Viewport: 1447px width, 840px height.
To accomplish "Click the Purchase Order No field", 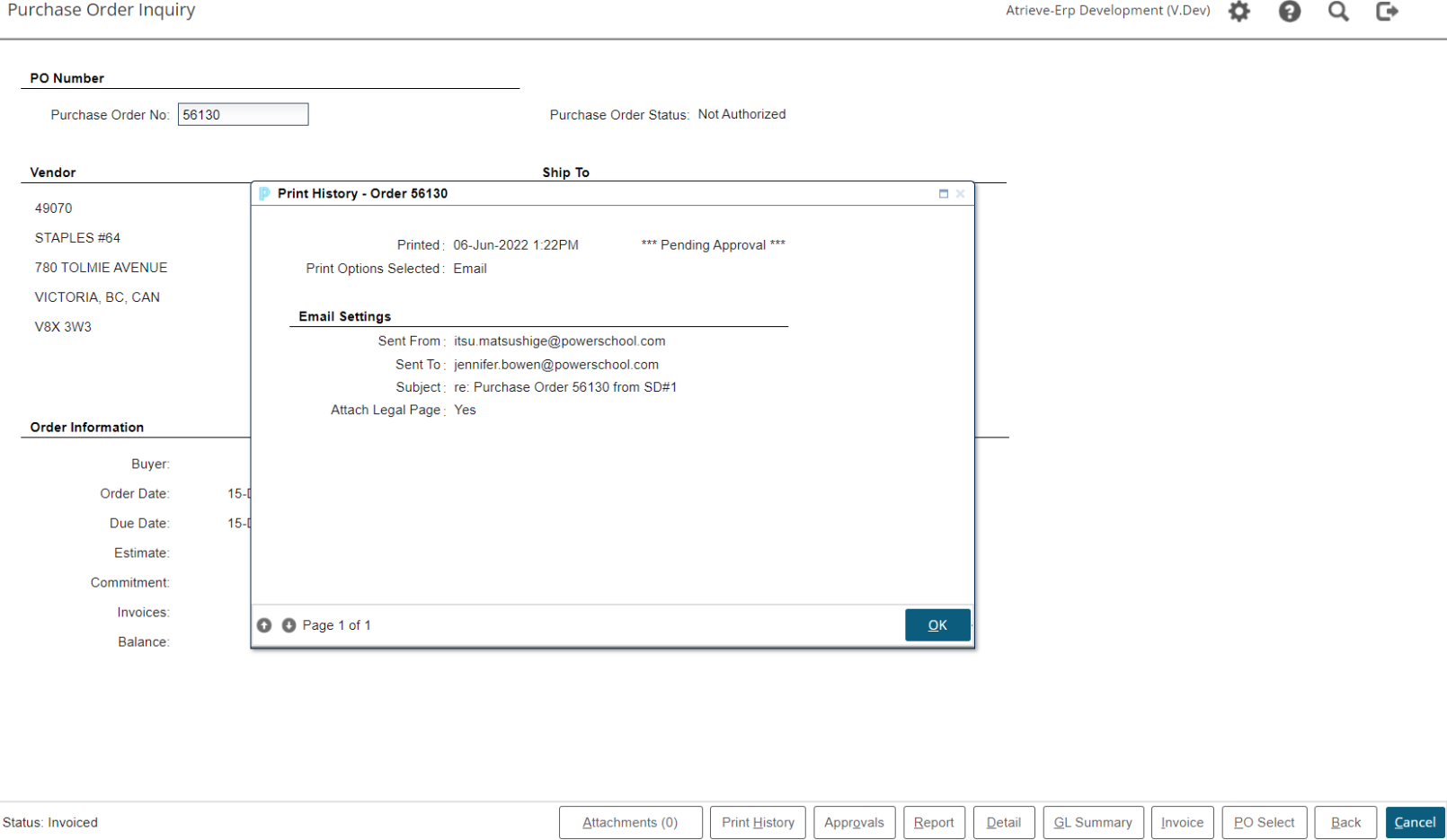I will coord(243,115).
